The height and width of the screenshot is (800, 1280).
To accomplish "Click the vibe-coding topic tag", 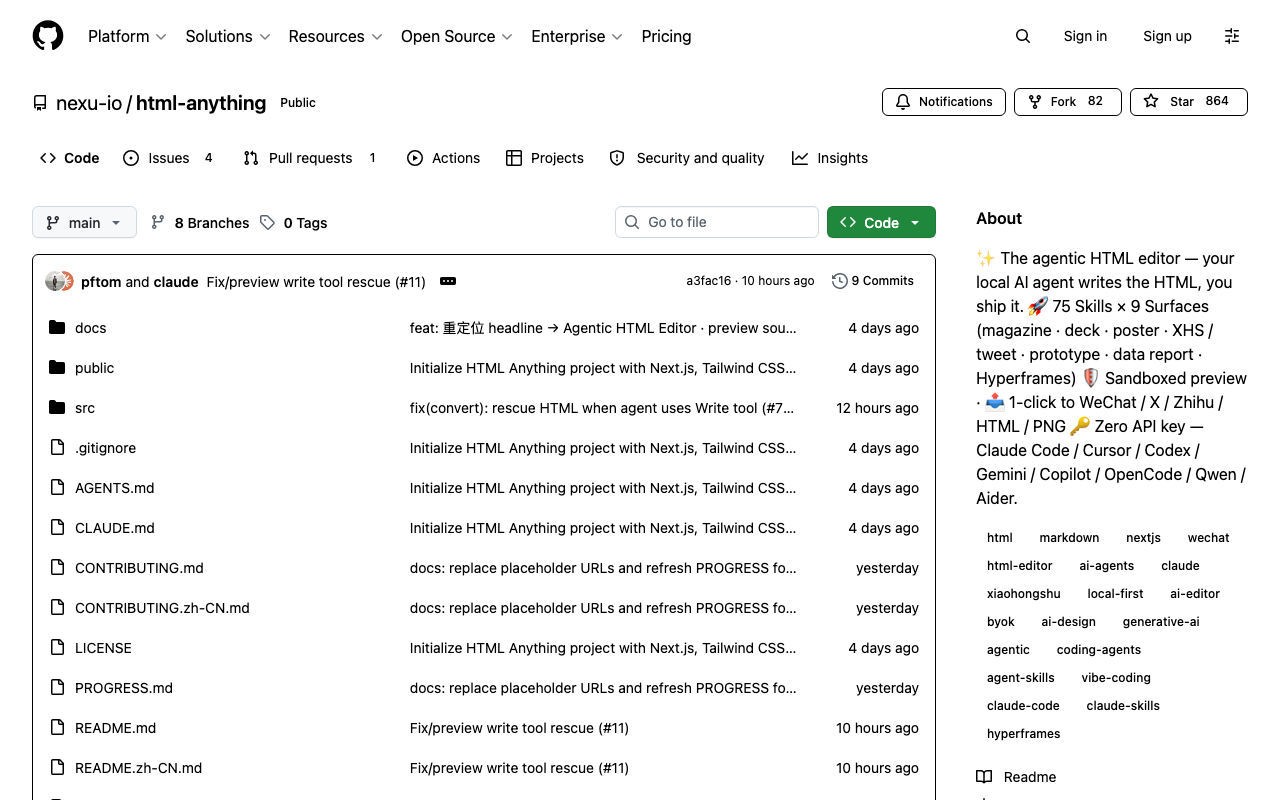I will pos(1116,678).
